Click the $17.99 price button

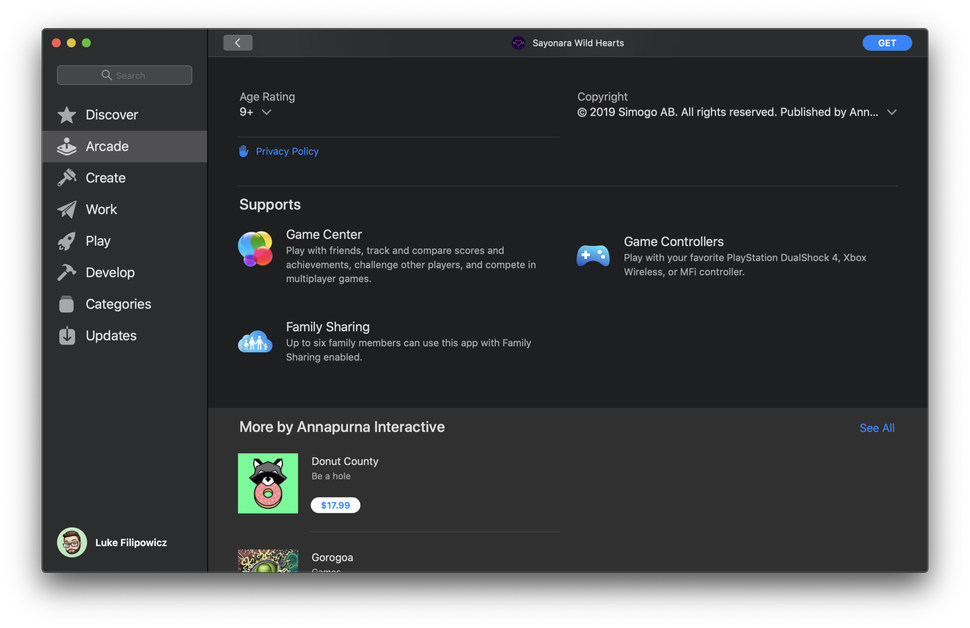click(335, 505)
